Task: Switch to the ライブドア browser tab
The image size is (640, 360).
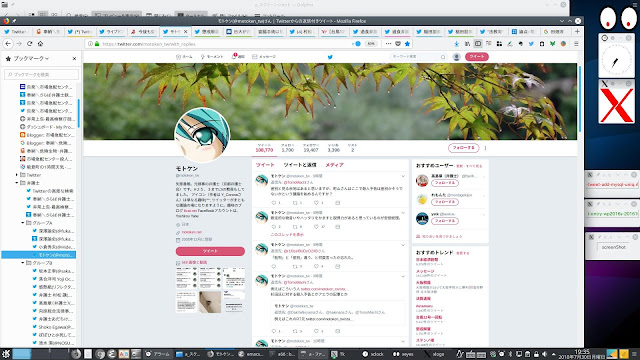Action: pyautogui.click(x=112, y=31)
